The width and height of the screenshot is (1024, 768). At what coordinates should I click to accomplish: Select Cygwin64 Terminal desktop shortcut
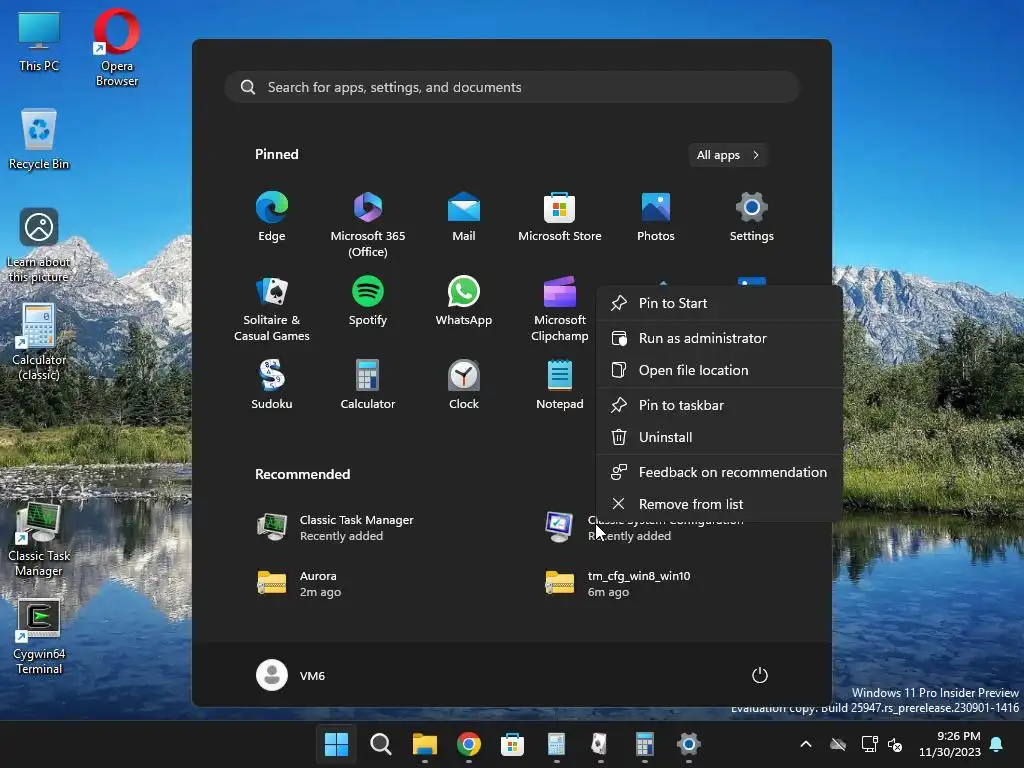click(39, 637)
